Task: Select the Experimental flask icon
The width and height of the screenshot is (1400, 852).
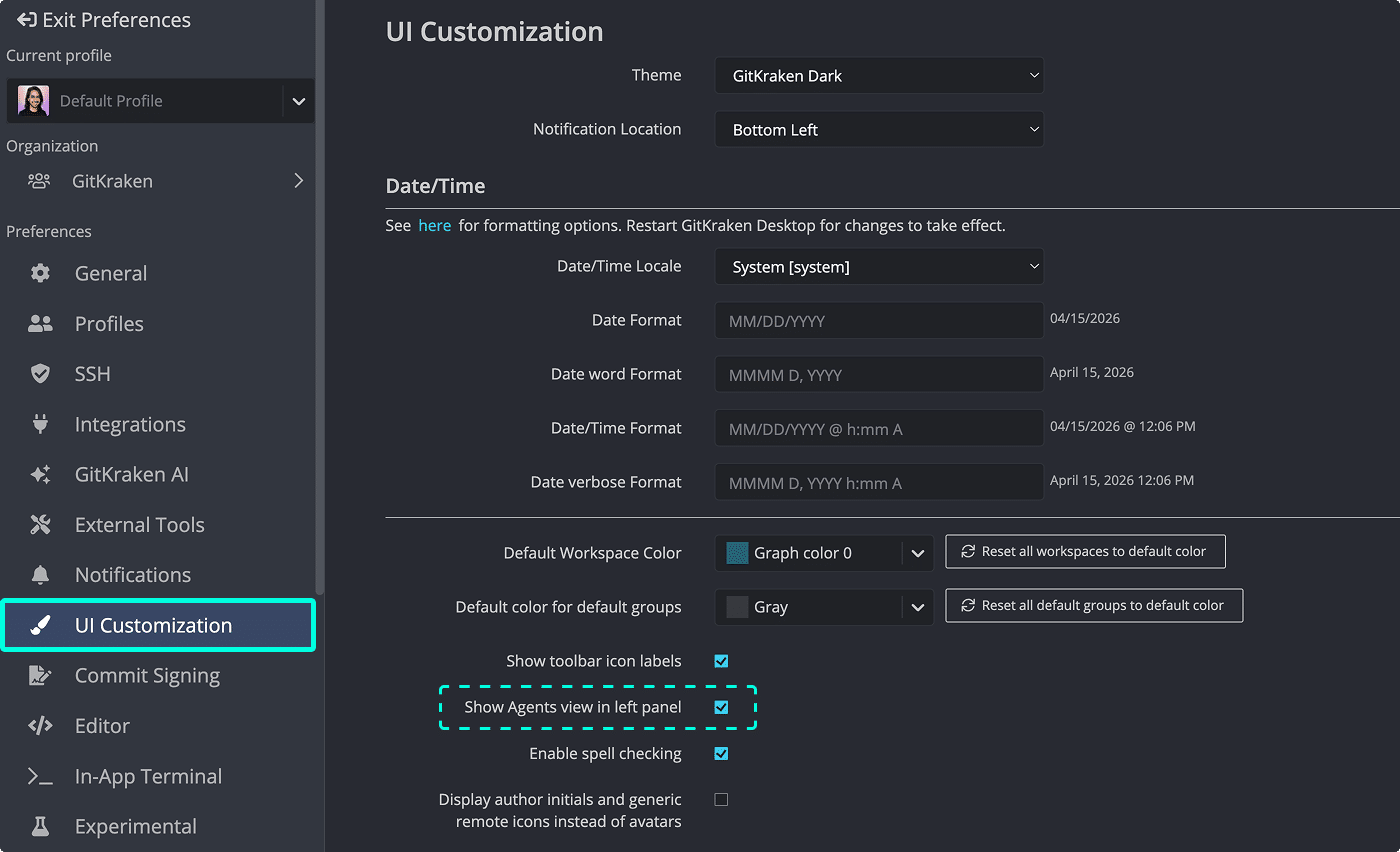Action: coord(40,826)
